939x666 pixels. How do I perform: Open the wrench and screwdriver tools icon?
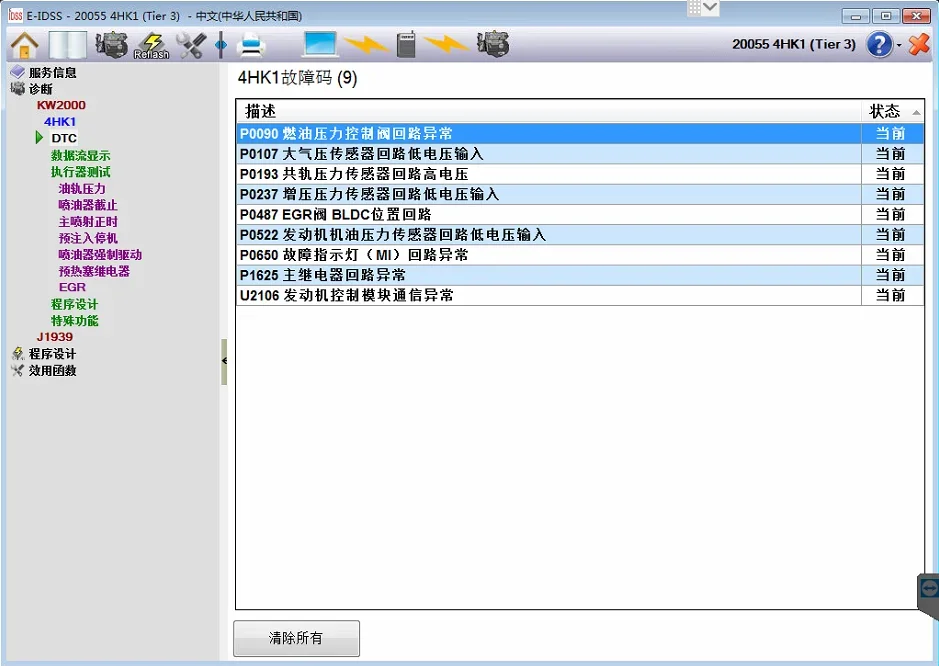(x=191, y=46)
